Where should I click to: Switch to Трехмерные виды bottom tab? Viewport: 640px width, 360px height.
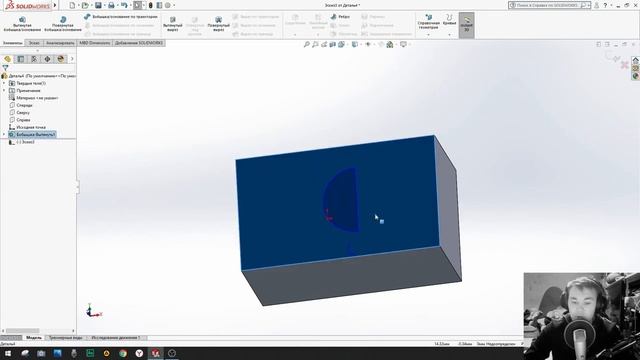(65, 338)
